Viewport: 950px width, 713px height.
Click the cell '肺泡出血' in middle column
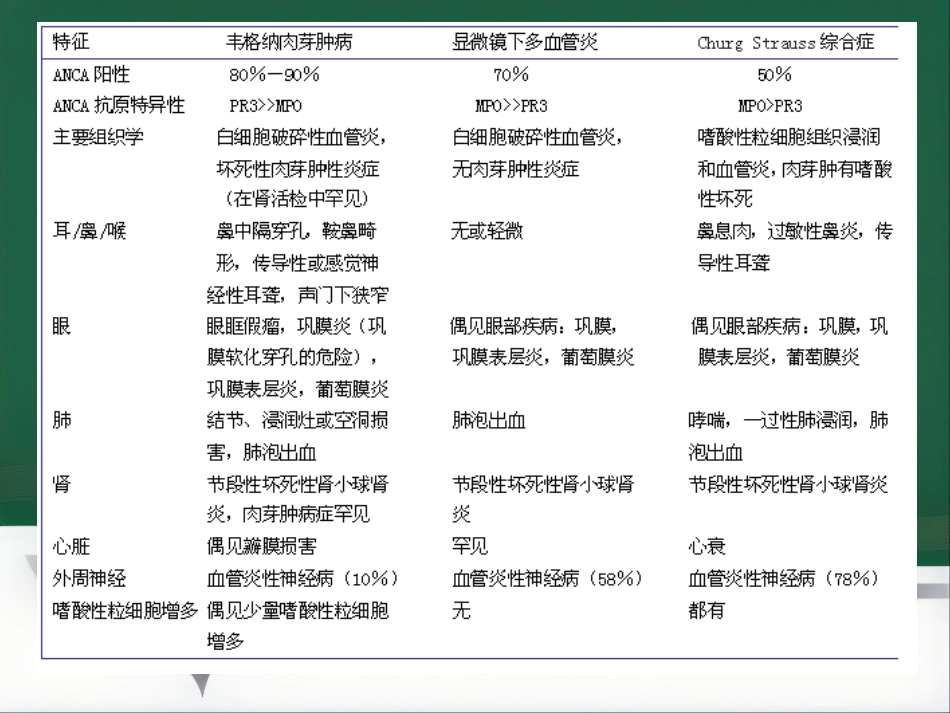coord(488,420)
